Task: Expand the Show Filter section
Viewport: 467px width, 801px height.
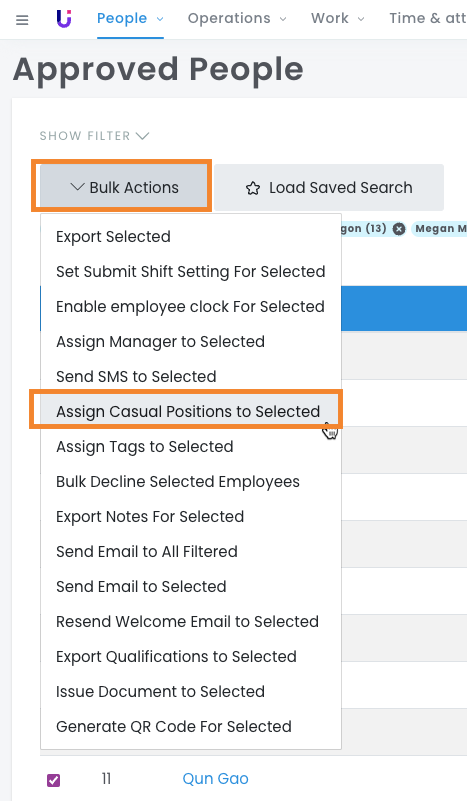Action: click(94, 136)
